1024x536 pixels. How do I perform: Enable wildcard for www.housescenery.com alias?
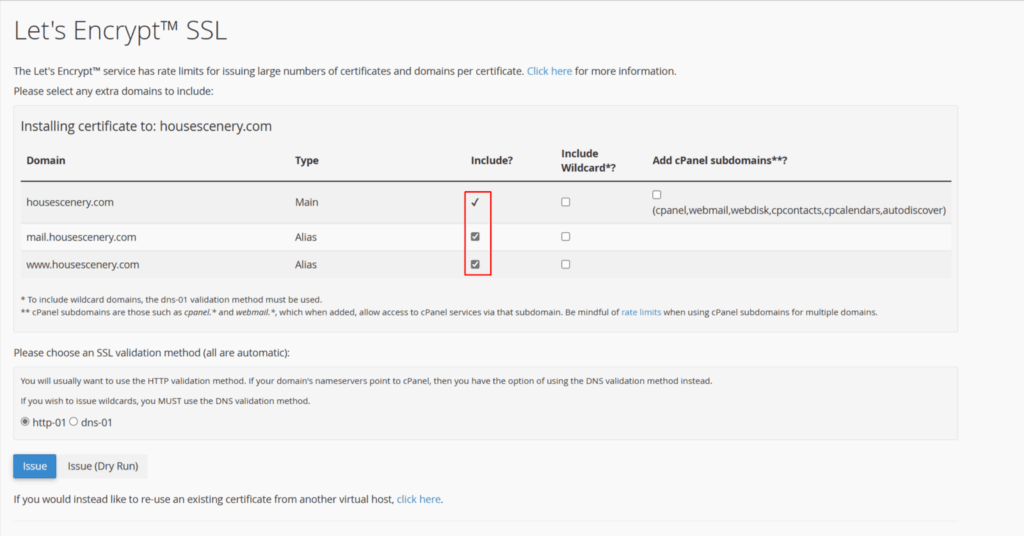click(x=566, y=265)
